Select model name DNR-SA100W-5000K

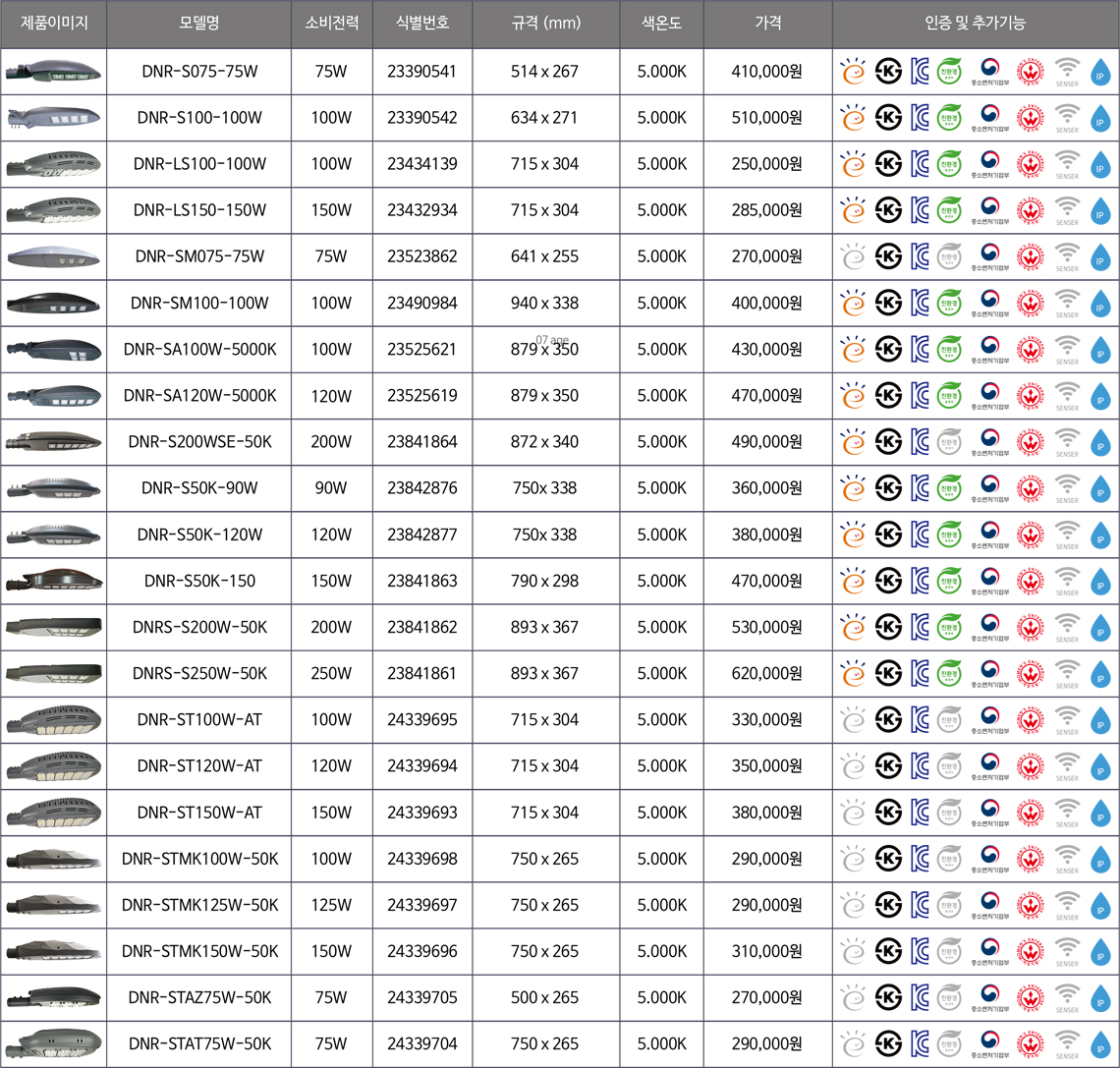(199, 350)
